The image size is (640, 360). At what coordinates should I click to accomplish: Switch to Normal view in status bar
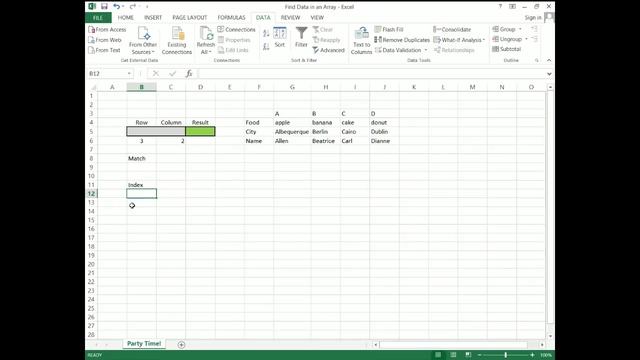click(438, 355)
